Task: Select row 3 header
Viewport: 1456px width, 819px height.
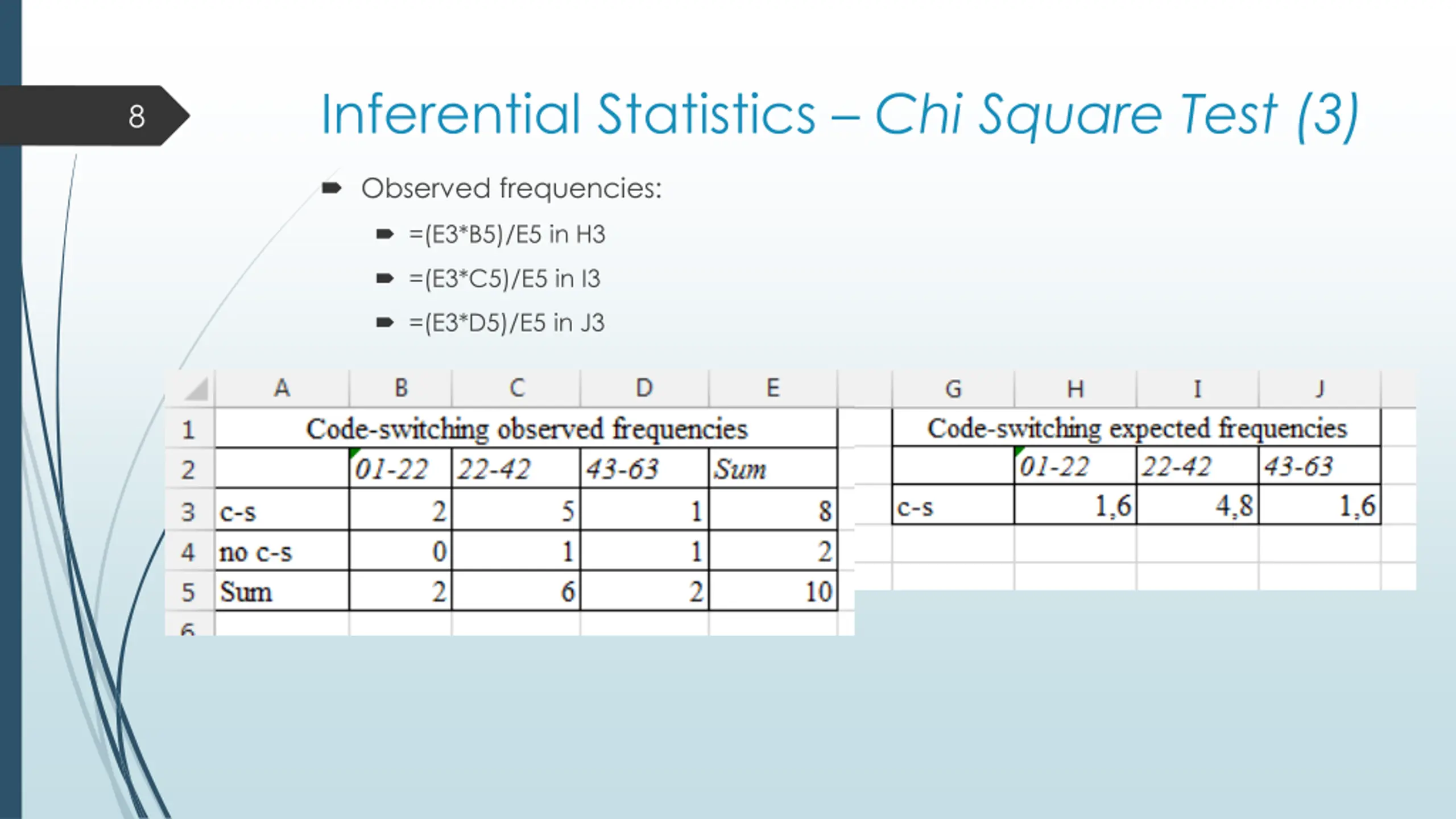Action: click(189, 510)
